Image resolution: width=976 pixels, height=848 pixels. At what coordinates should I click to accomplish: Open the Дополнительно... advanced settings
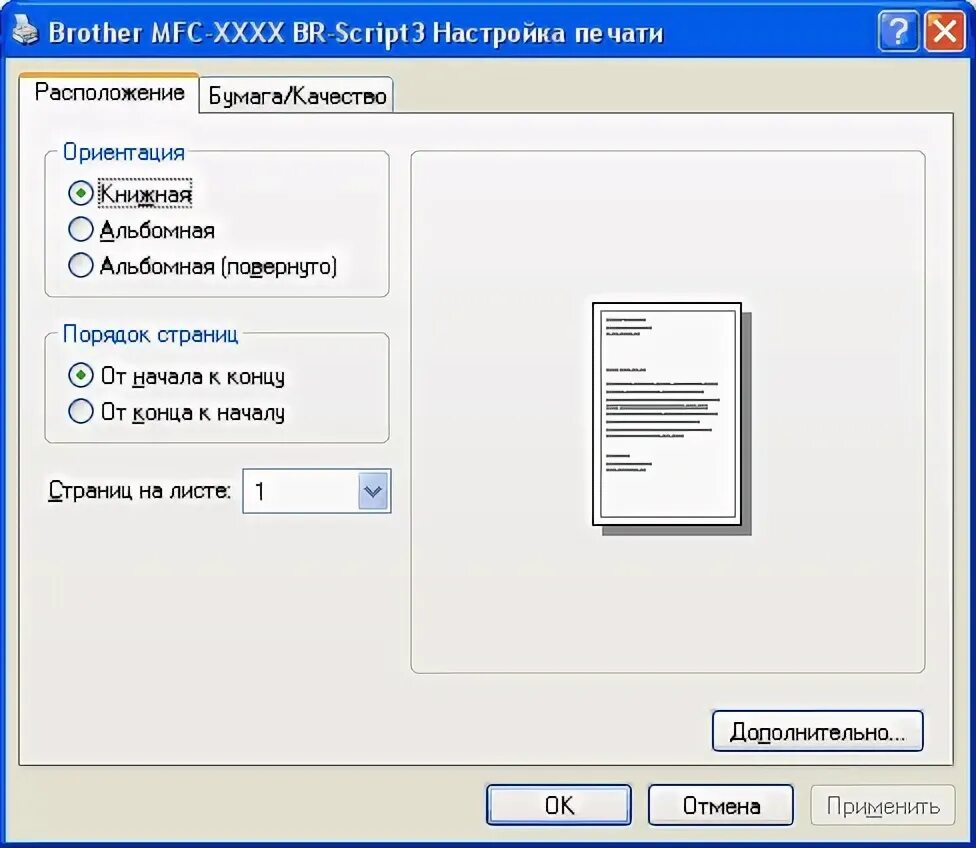coord(817,732)
